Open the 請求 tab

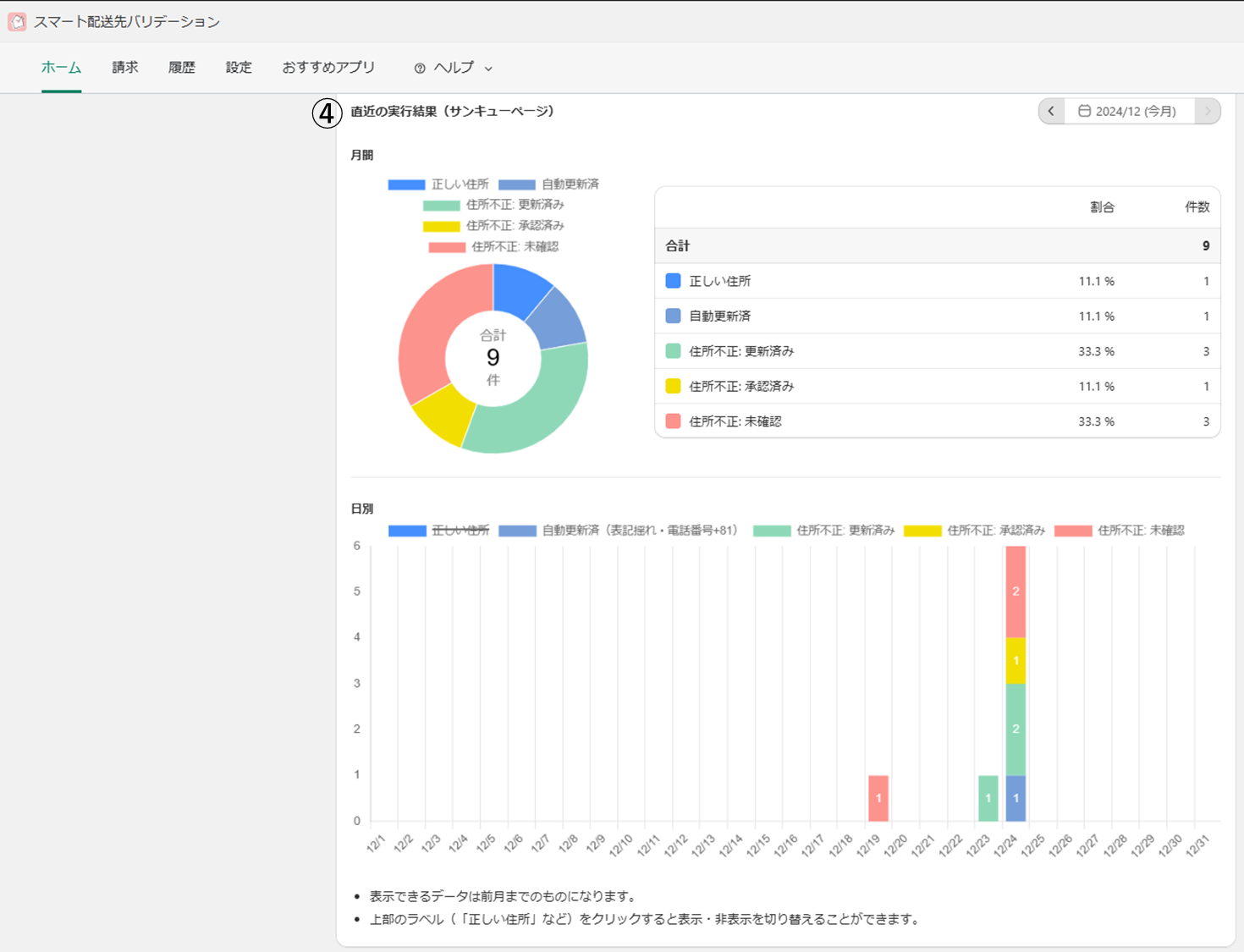[125, 68]
